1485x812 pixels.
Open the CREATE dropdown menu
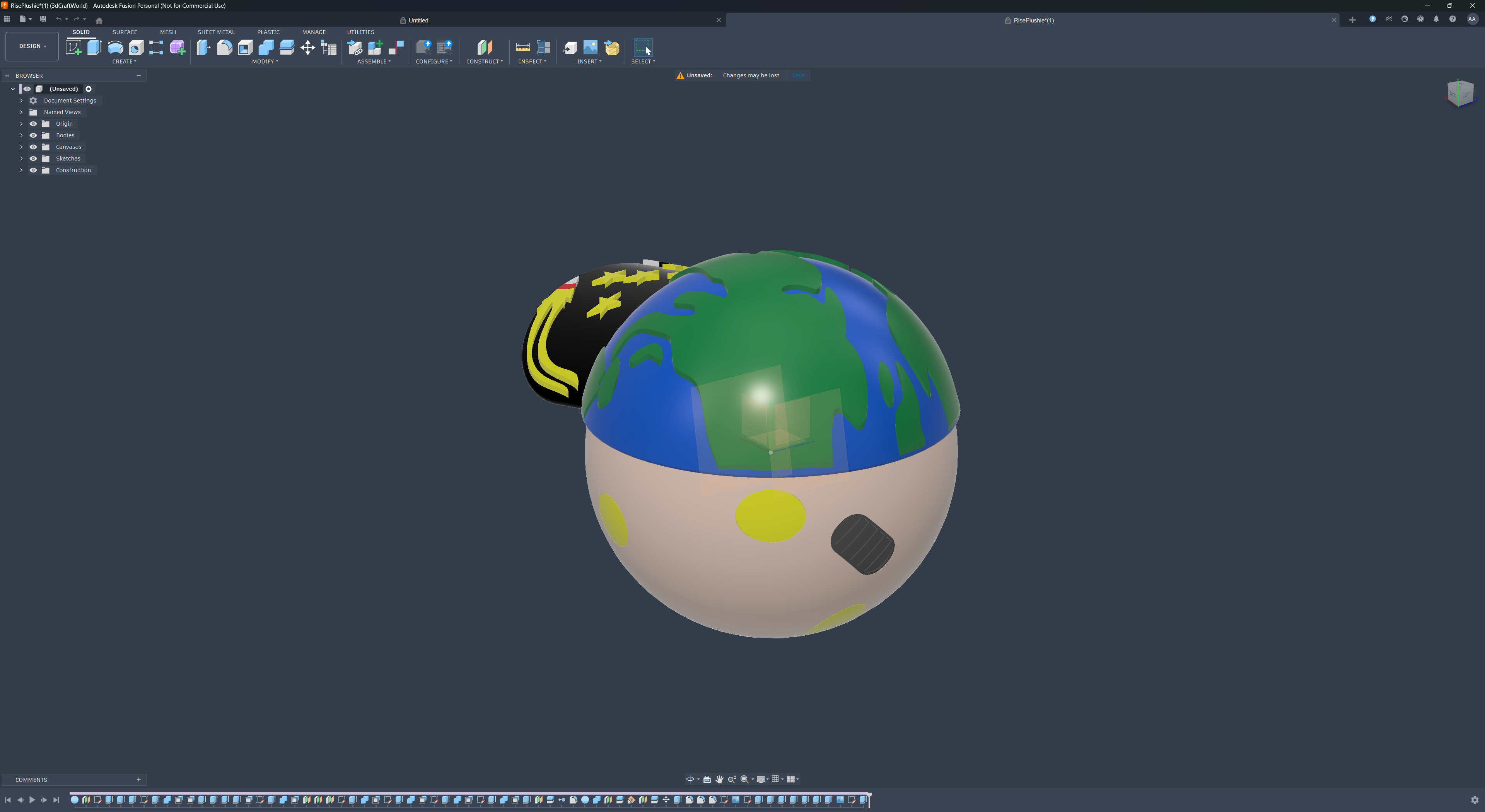[124, 61]
